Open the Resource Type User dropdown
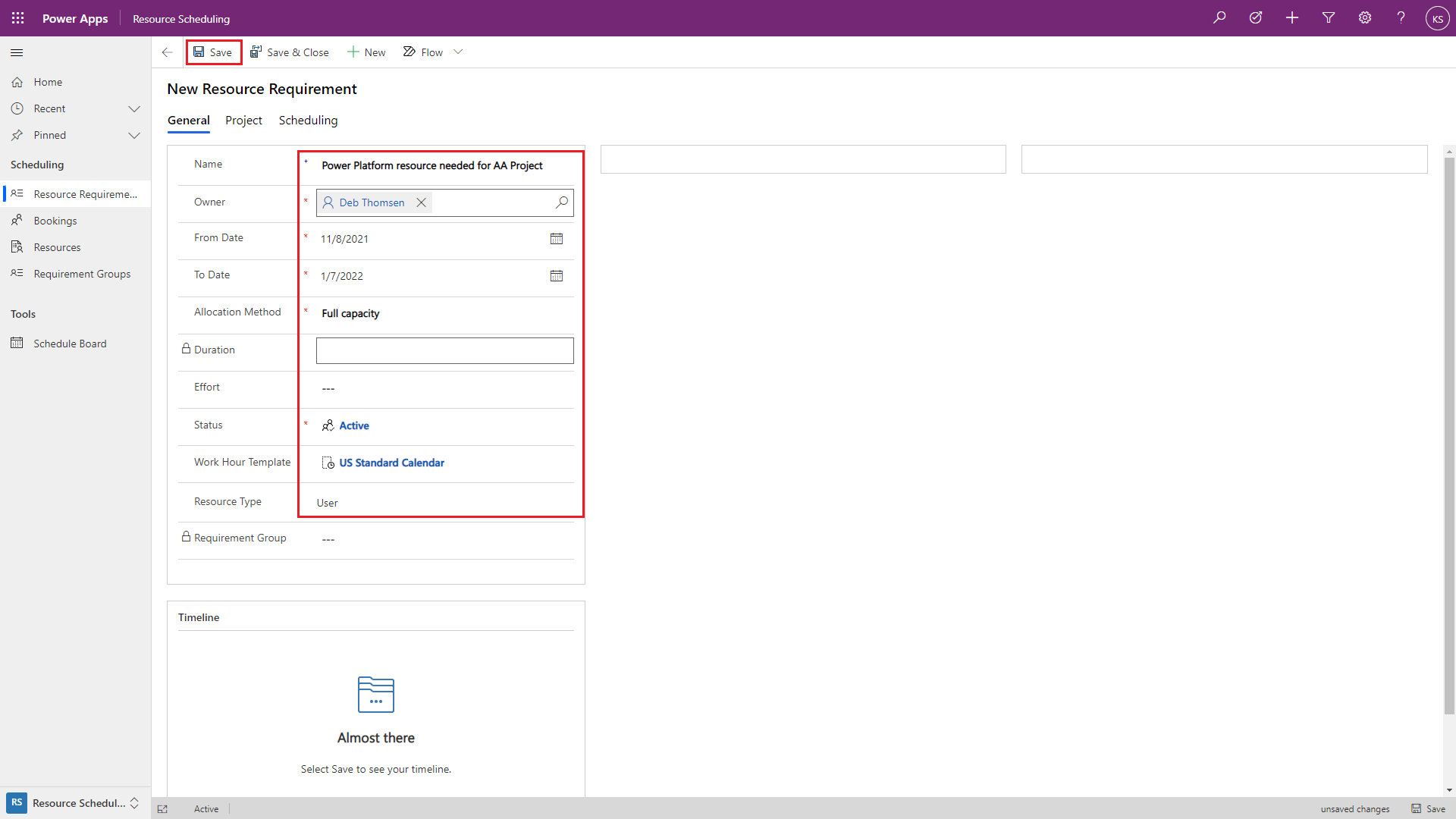The image size is (1456, 819). click(x=444, y=503)
